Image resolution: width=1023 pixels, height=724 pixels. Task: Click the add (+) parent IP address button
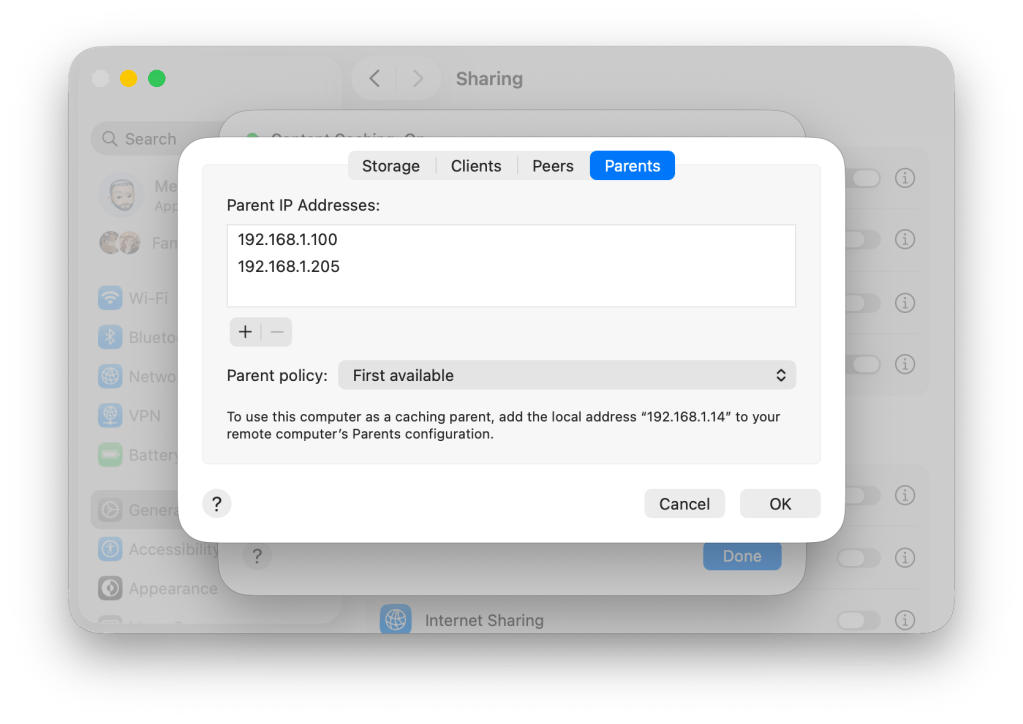(245, 332)
